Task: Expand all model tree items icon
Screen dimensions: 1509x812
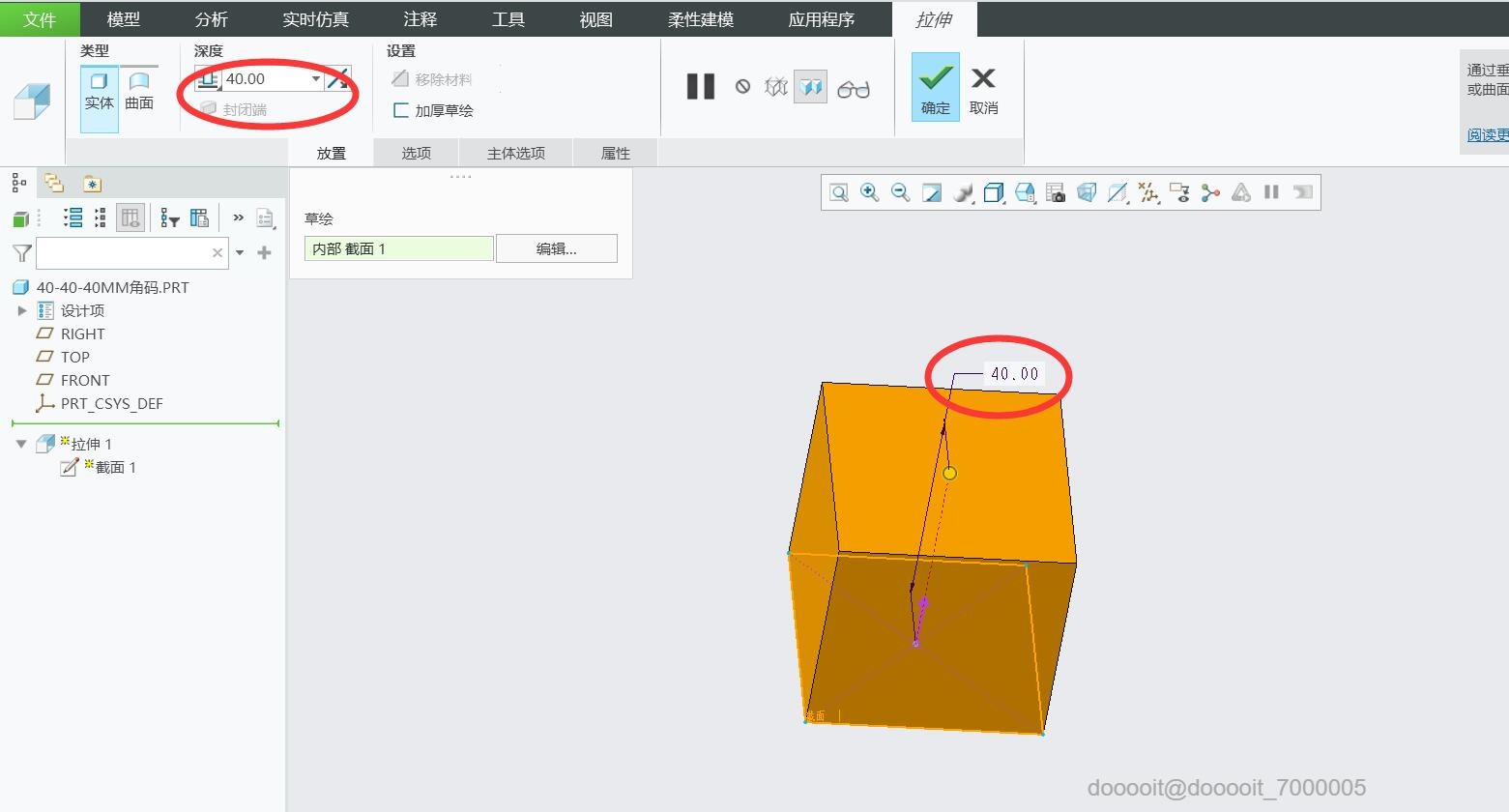Action: (x=73, y=217)
